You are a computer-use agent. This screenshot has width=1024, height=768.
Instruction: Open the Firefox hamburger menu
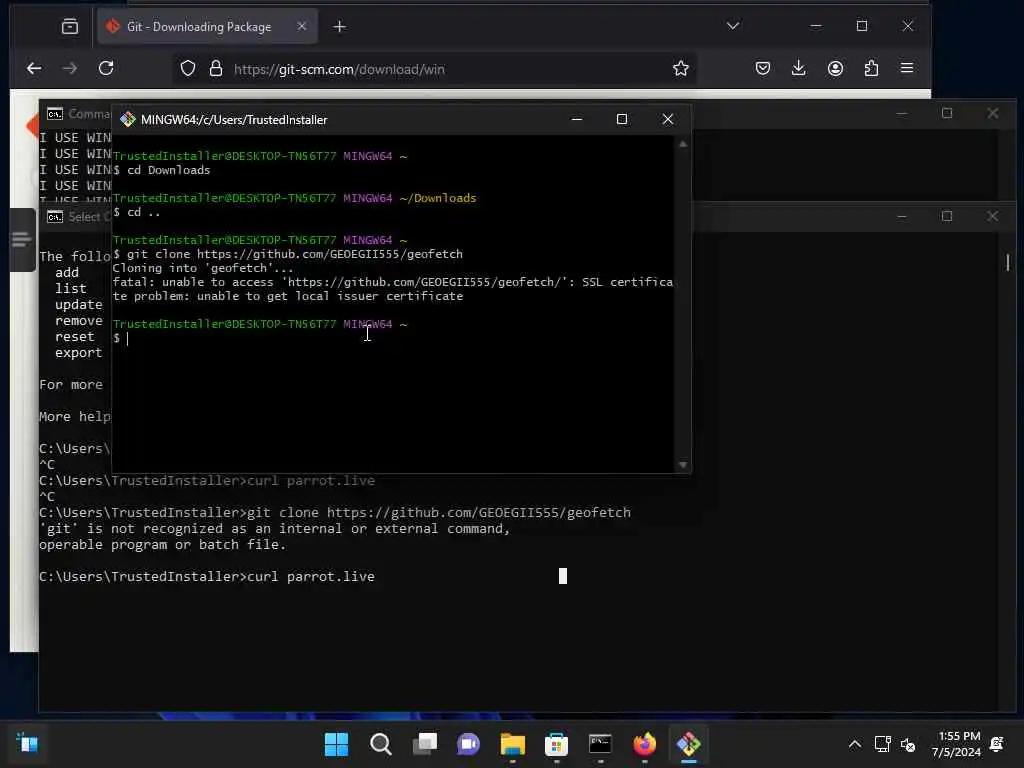pyautogui.click(x=907, y=68)
